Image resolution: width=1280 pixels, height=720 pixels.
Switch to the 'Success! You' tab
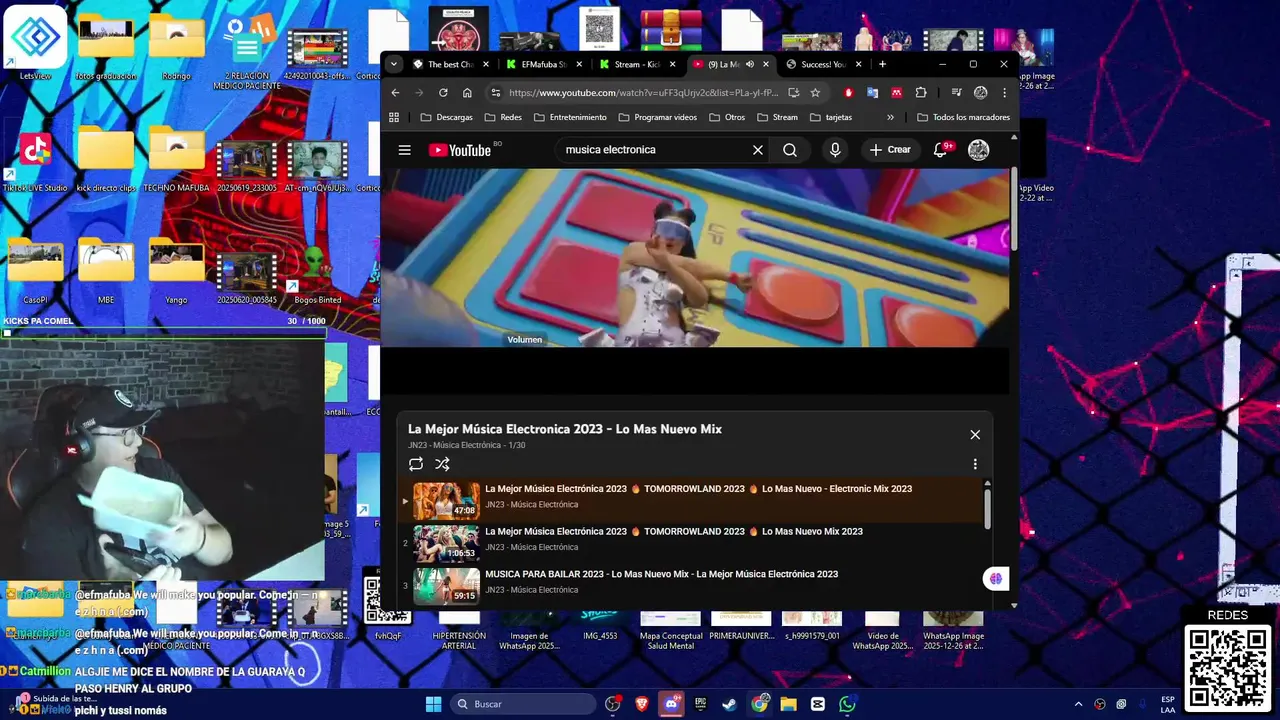click(824, 64)
